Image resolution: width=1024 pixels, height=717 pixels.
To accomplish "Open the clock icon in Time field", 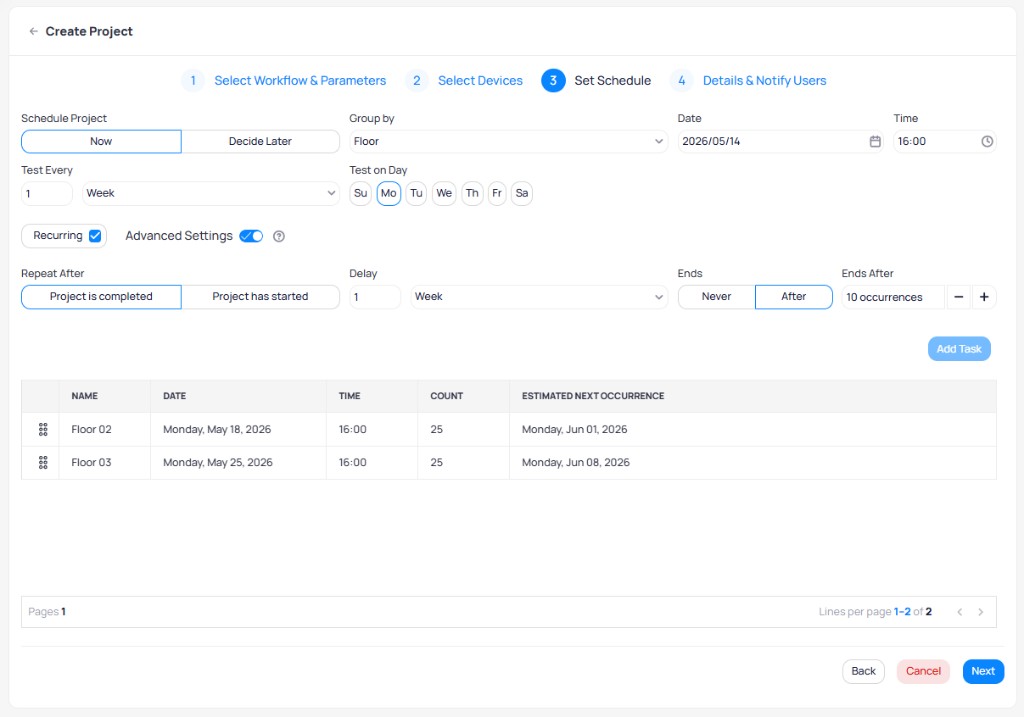I will coord(986,142).
